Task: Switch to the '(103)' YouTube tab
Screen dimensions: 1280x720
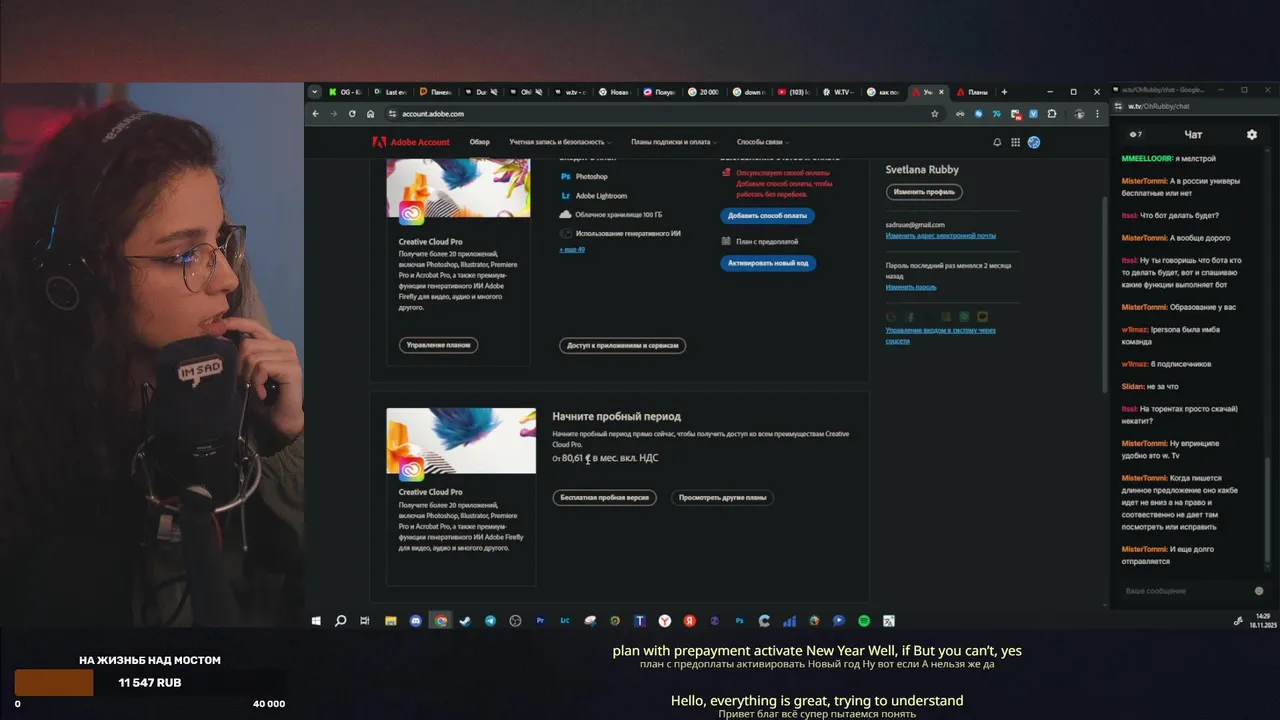Action: pos(795,92)
